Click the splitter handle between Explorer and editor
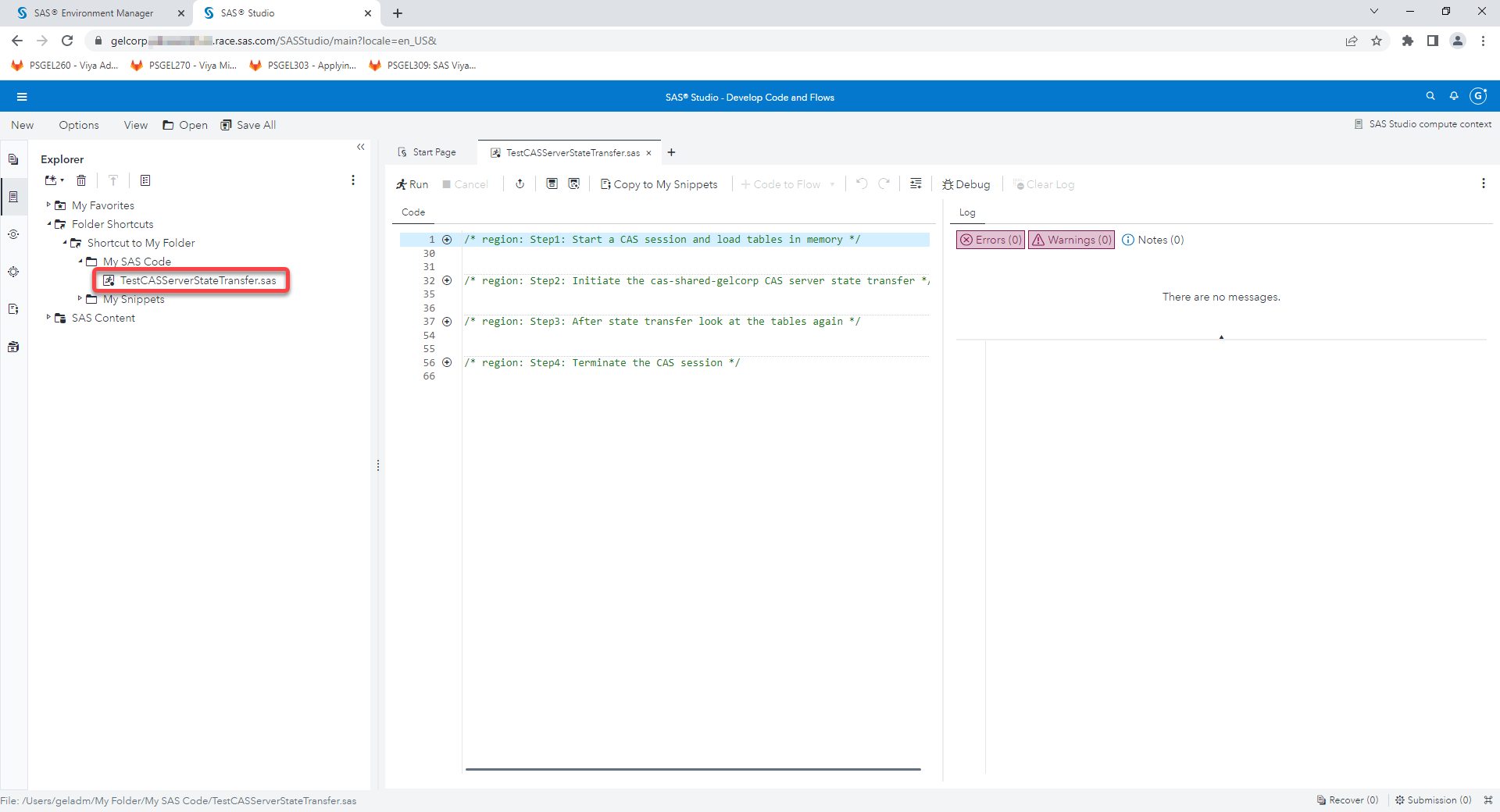The image size is (1500, 812). pos(378,465)
